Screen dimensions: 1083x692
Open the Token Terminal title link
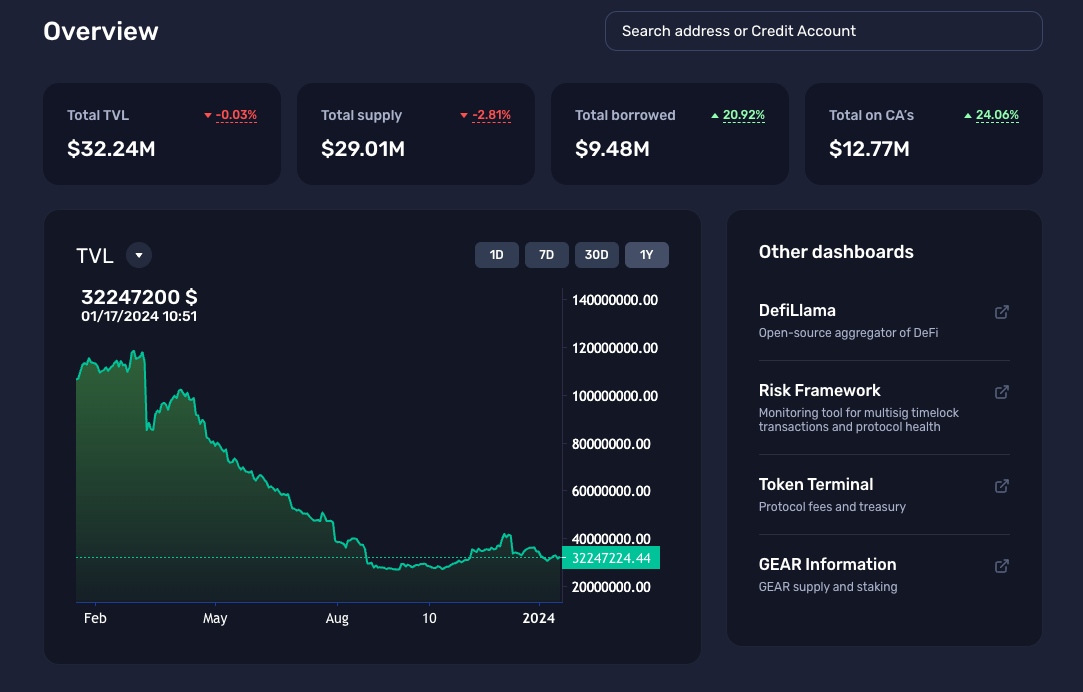pyautogui.click(x=815, y=484)
